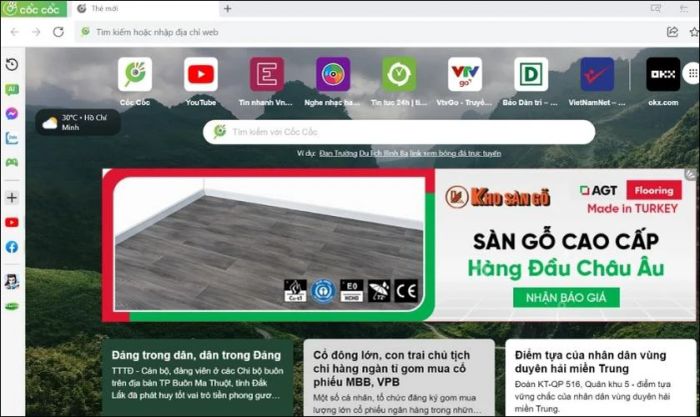Click the 'NHẬN BÁO GIÁ' ad button
700x417 pixels.
coord(566,298)
